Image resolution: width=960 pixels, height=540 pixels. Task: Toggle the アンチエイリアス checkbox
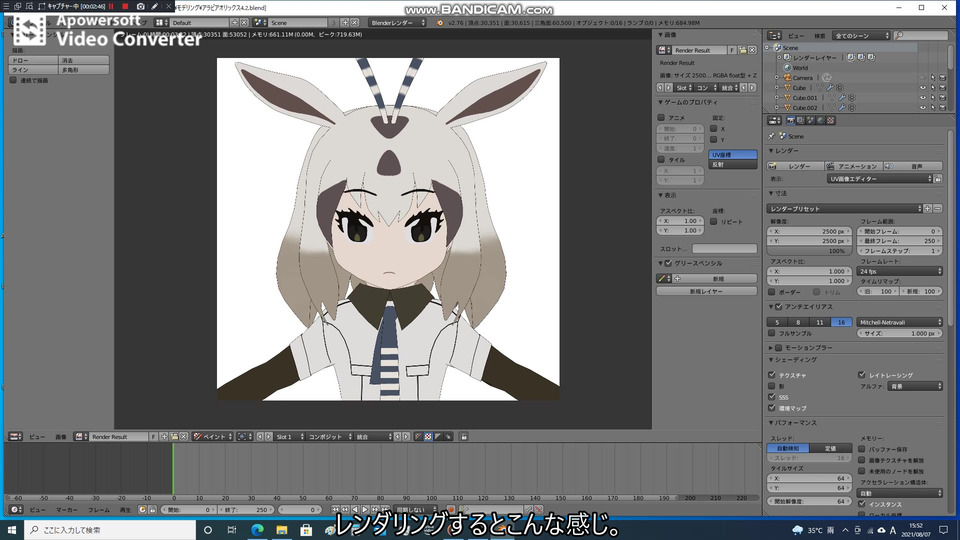click(779, 307)
